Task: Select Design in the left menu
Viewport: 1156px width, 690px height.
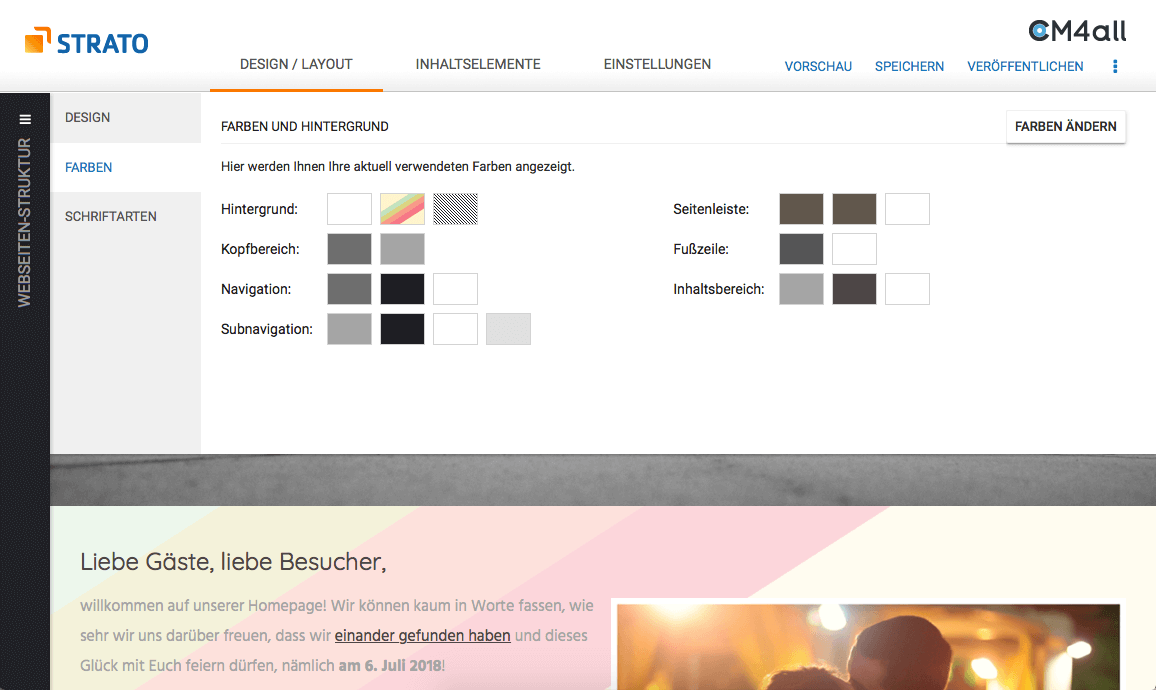Action: (126, 117)
